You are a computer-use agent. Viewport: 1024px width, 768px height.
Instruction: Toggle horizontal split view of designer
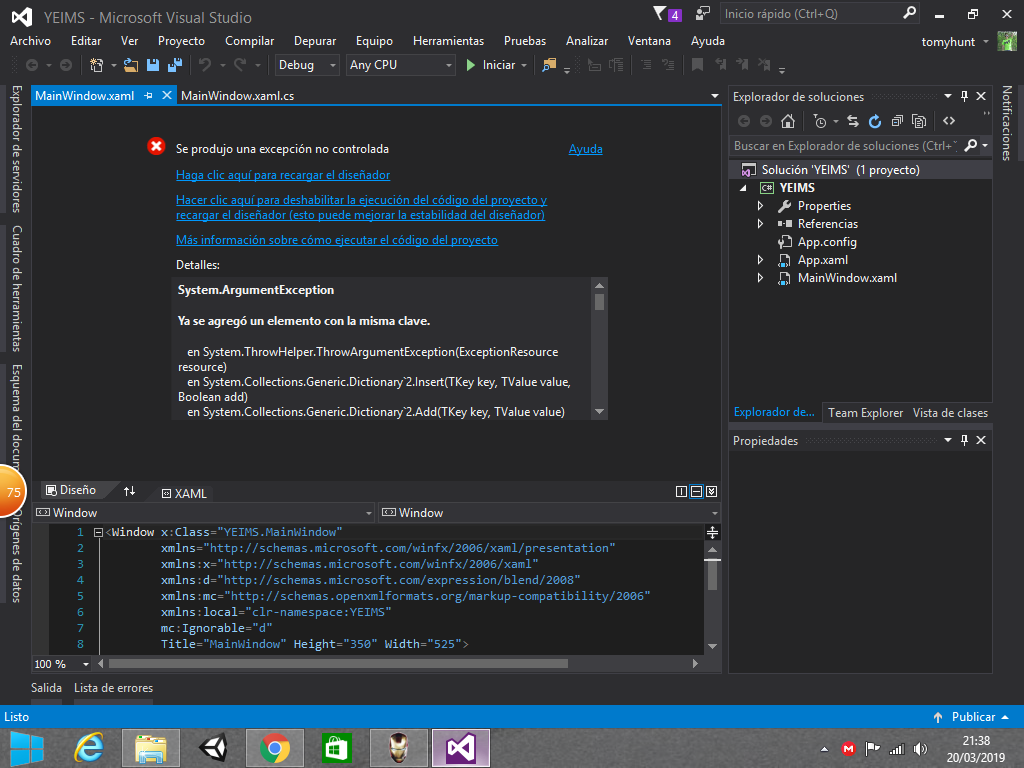pos(696,491)
